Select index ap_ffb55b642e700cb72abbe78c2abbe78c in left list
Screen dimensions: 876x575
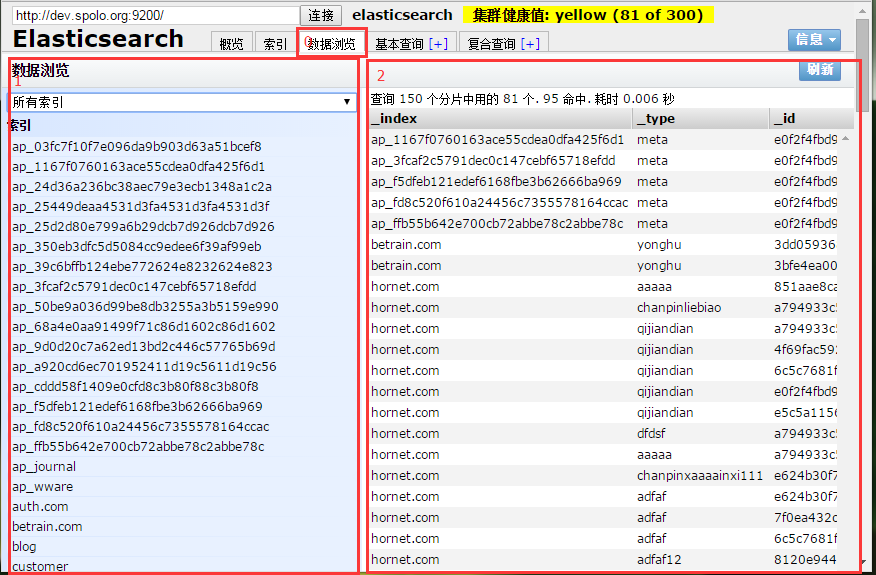coord(138,447)
